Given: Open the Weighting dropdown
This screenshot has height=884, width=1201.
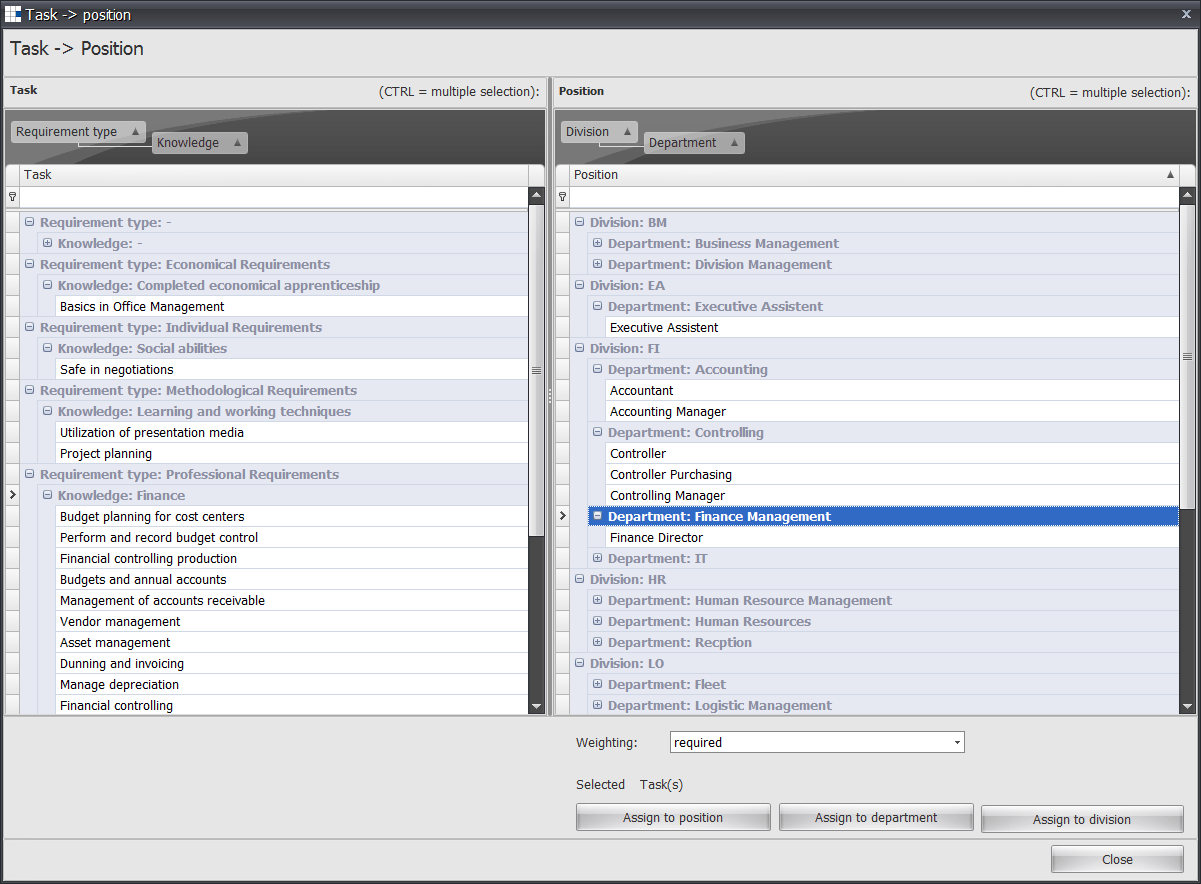Looking at the screenshot, I should [x=957, y=743].
